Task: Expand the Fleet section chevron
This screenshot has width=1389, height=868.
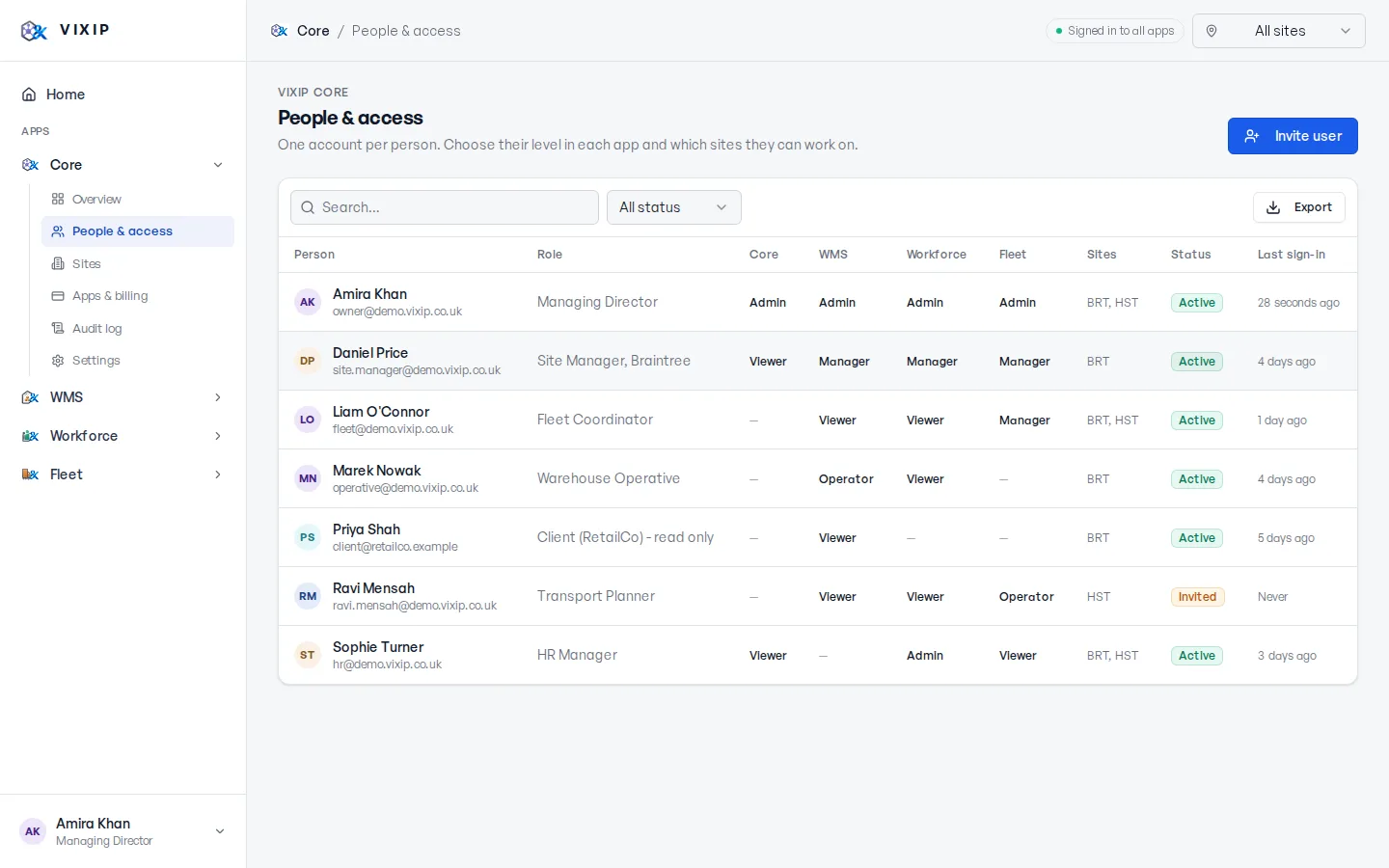Action: 218,475
